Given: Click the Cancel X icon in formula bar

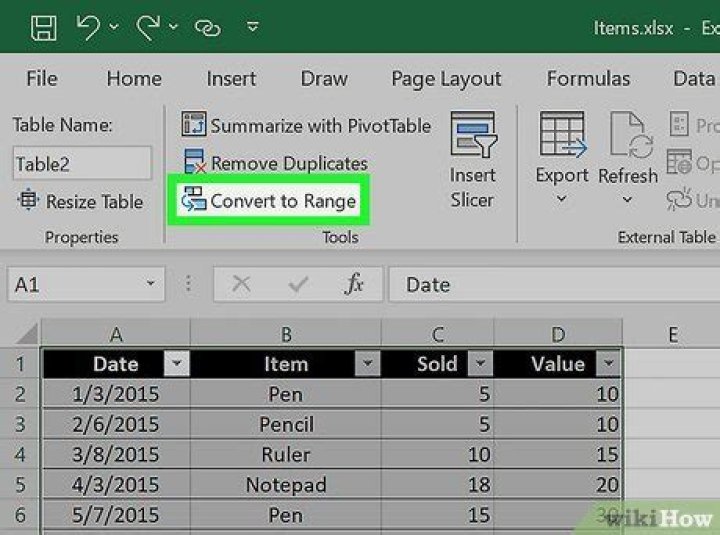Looking at the screenshot, I should coord(242,284).
